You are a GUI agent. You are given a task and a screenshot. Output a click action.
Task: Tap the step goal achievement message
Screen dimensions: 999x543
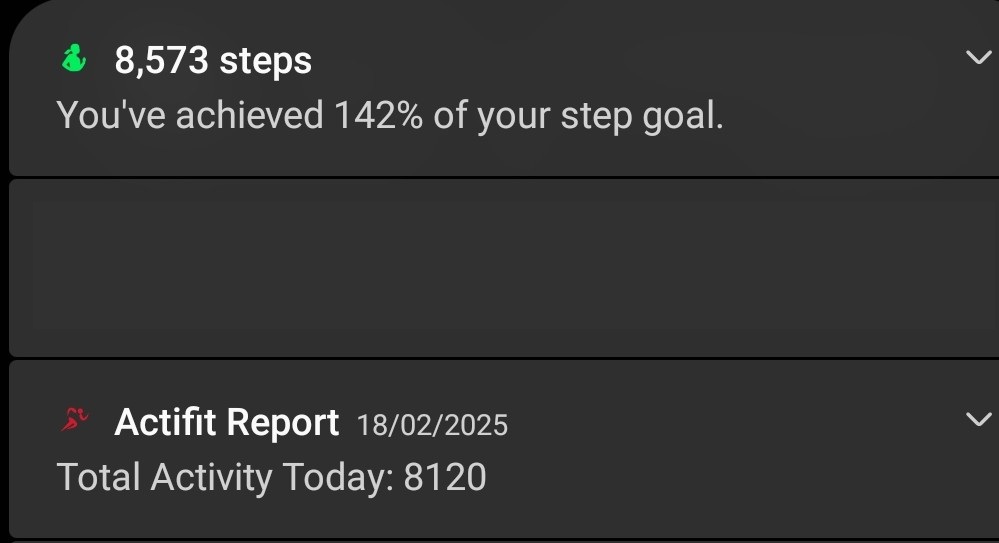pyautogui.click(x=390, y=116)
